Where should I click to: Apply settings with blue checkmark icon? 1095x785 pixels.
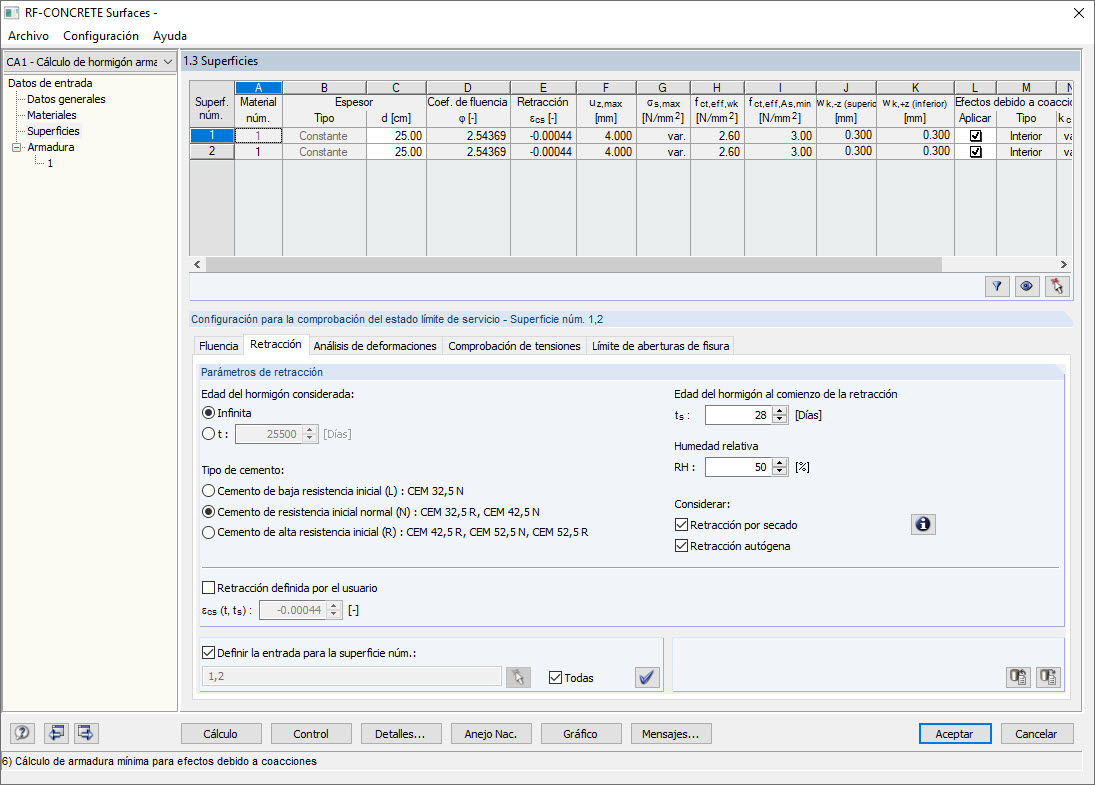tap(647, 677)
